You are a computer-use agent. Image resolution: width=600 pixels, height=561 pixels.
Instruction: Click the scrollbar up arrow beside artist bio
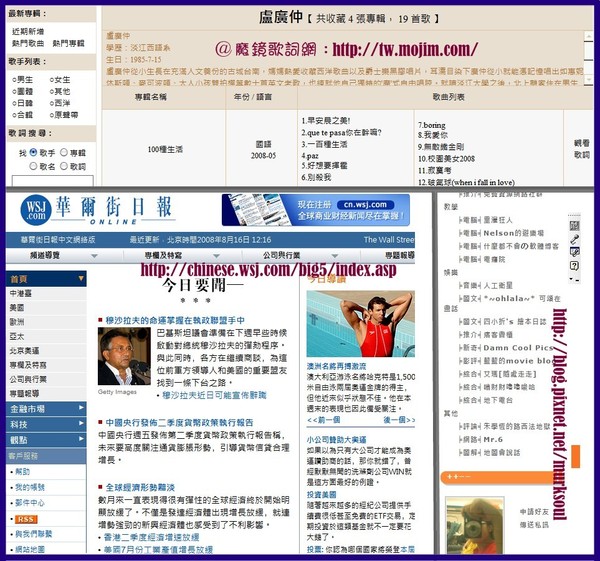589,36
